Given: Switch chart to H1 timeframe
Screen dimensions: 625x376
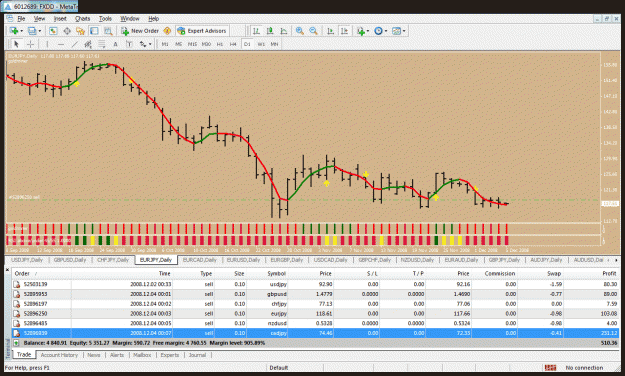Looking at the screenshot, I should [x=220, y=44].
